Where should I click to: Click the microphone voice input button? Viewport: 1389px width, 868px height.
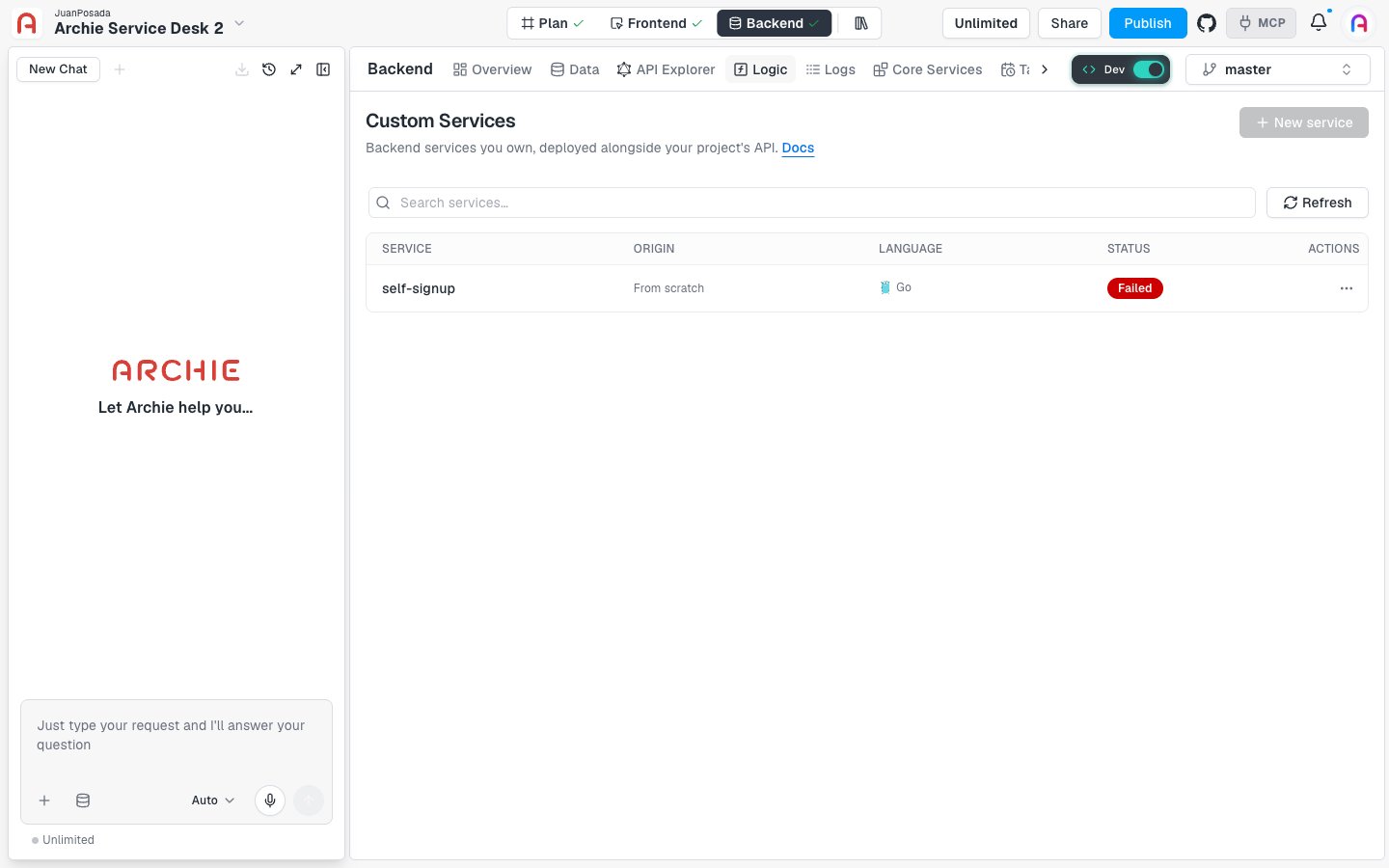click(x=270, y=800)
